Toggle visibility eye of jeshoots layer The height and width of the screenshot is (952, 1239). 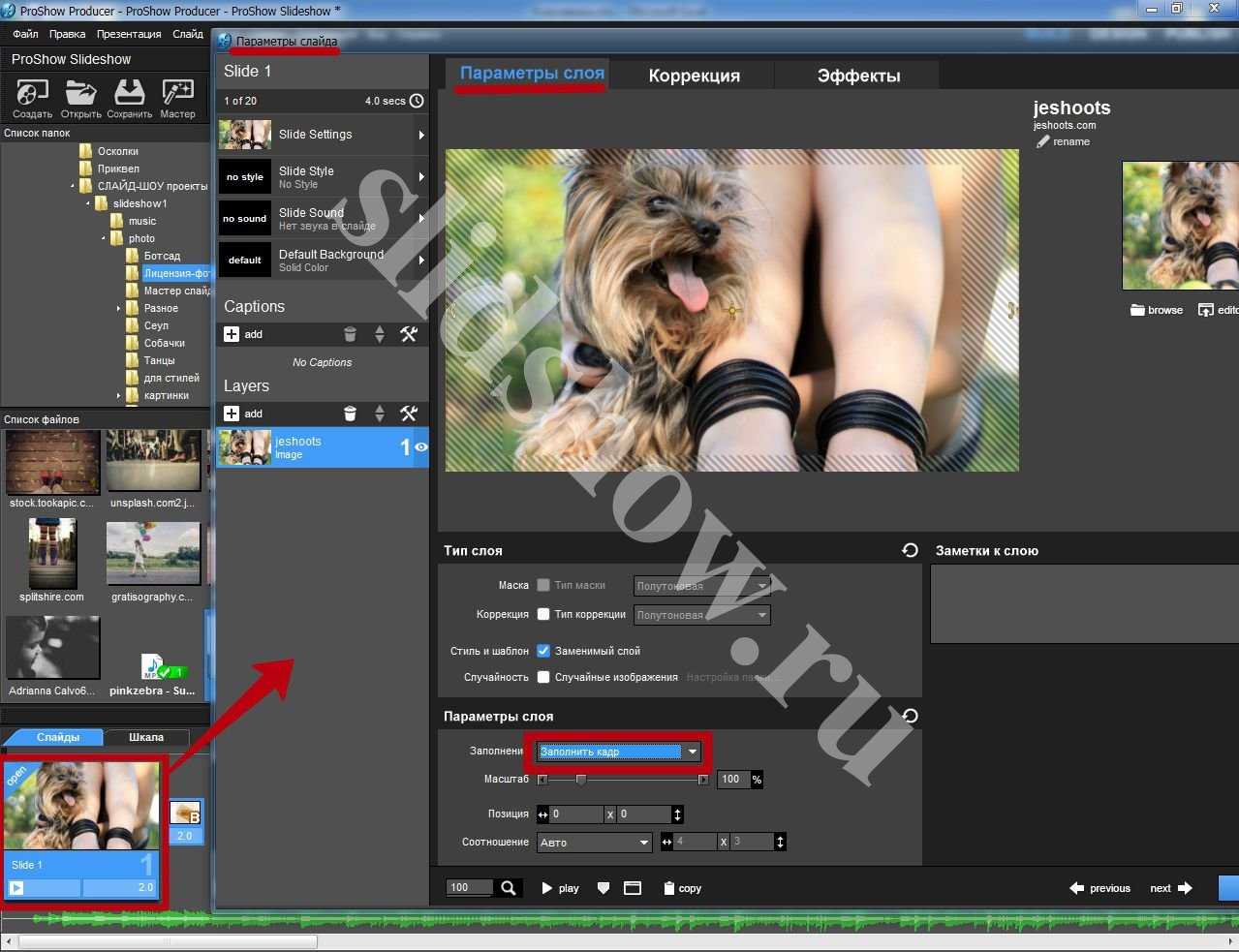[x=421, y=447]
